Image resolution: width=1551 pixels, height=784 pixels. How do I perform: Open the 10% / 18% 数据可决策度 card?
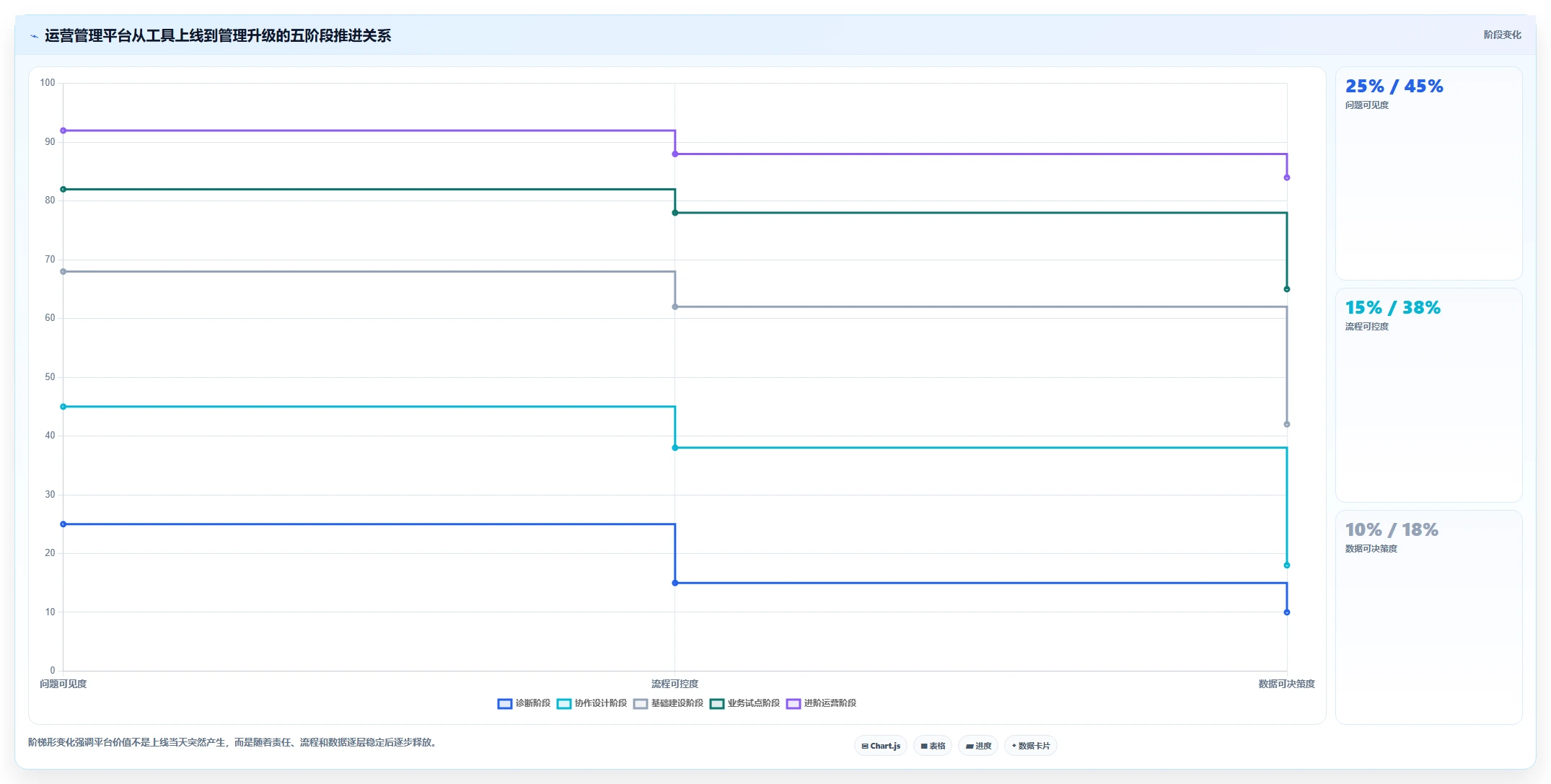pyautogui.click(x=1428, y=617)
